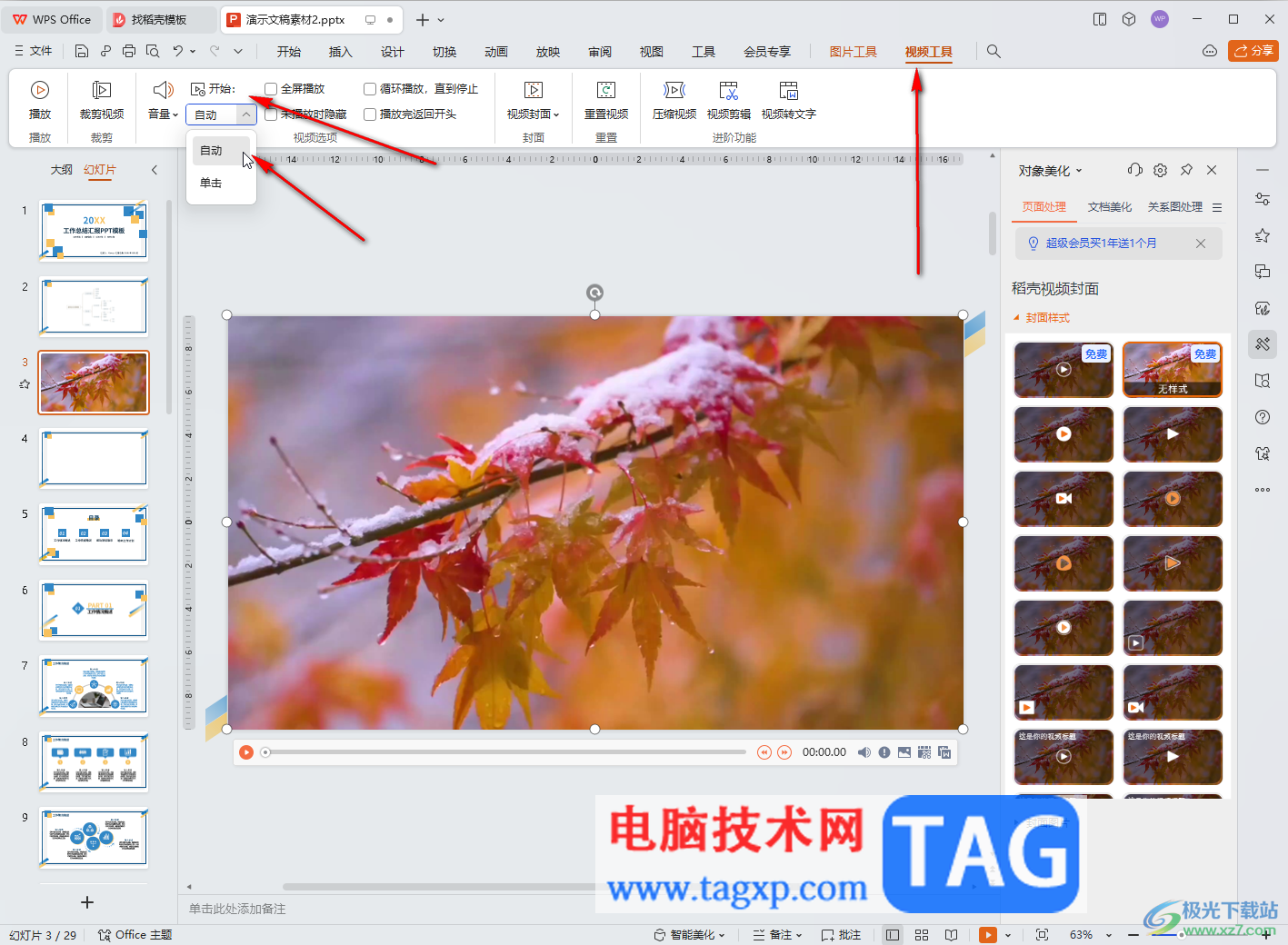This screenshot has width=1288, height=945.
Task: Switch to Animation (动画) ribbon tab
Action: point(496,52)
